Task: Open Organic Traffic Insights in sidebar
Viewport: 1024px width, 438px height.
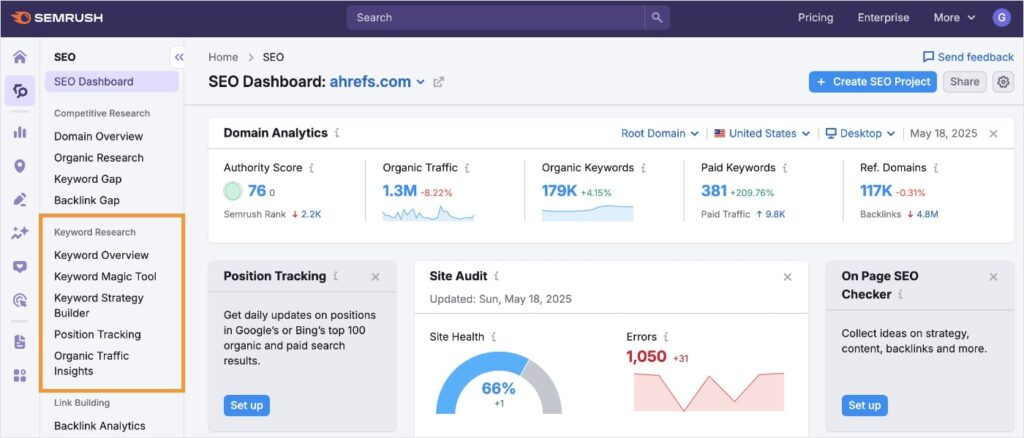Action: coord(91,364)
